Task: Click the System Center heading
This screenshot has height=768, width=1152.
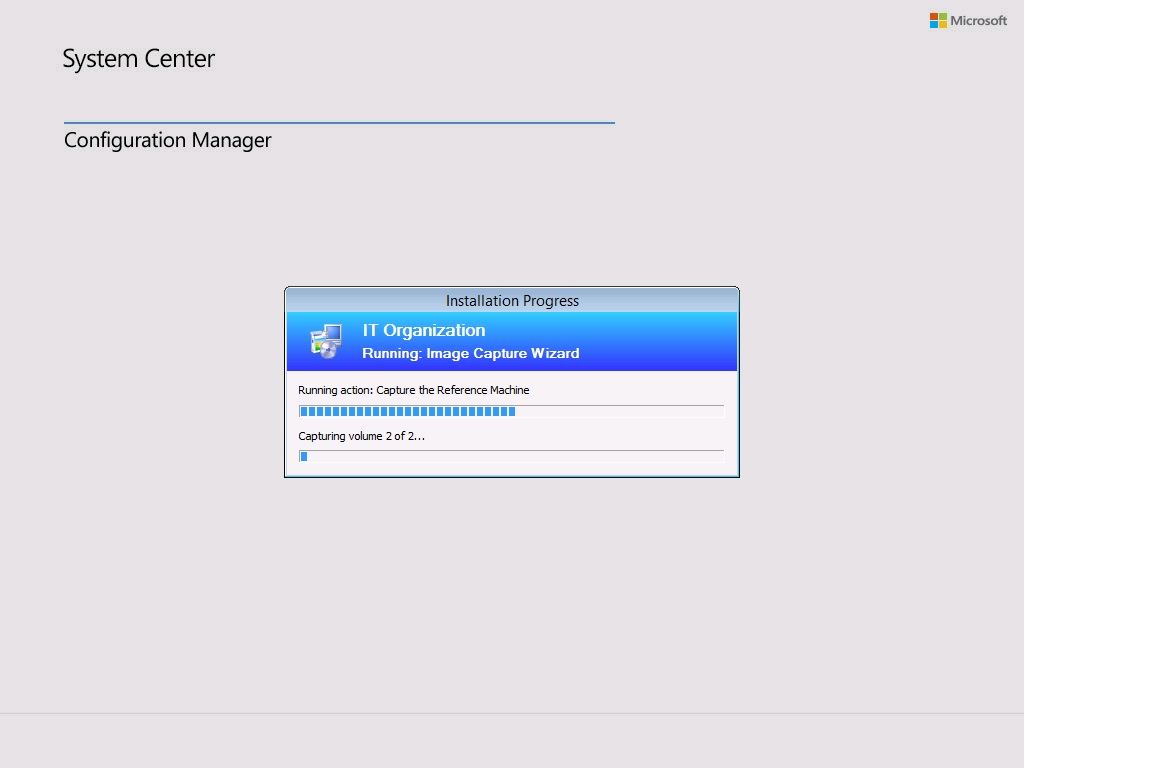Action: [x=138, y=59]
